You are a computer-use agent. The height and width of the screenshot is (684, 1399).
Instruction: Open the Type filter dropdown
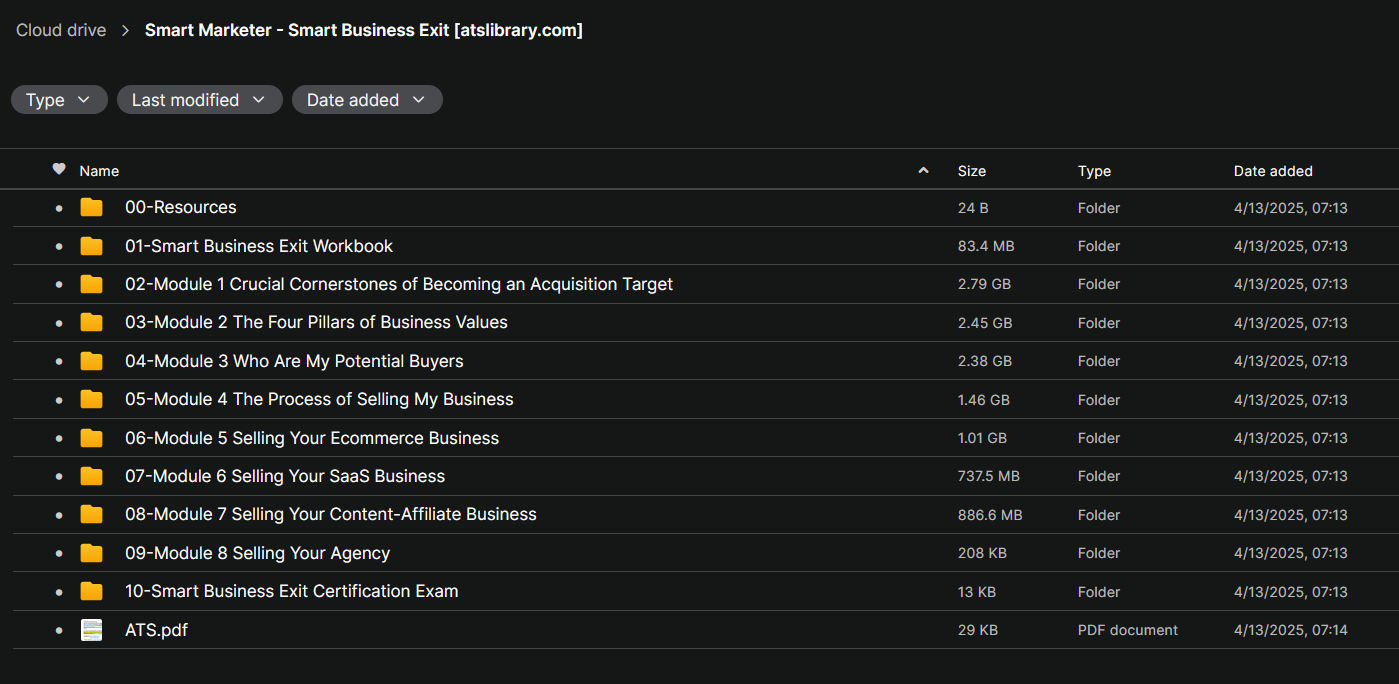click(x=59, y=100)
